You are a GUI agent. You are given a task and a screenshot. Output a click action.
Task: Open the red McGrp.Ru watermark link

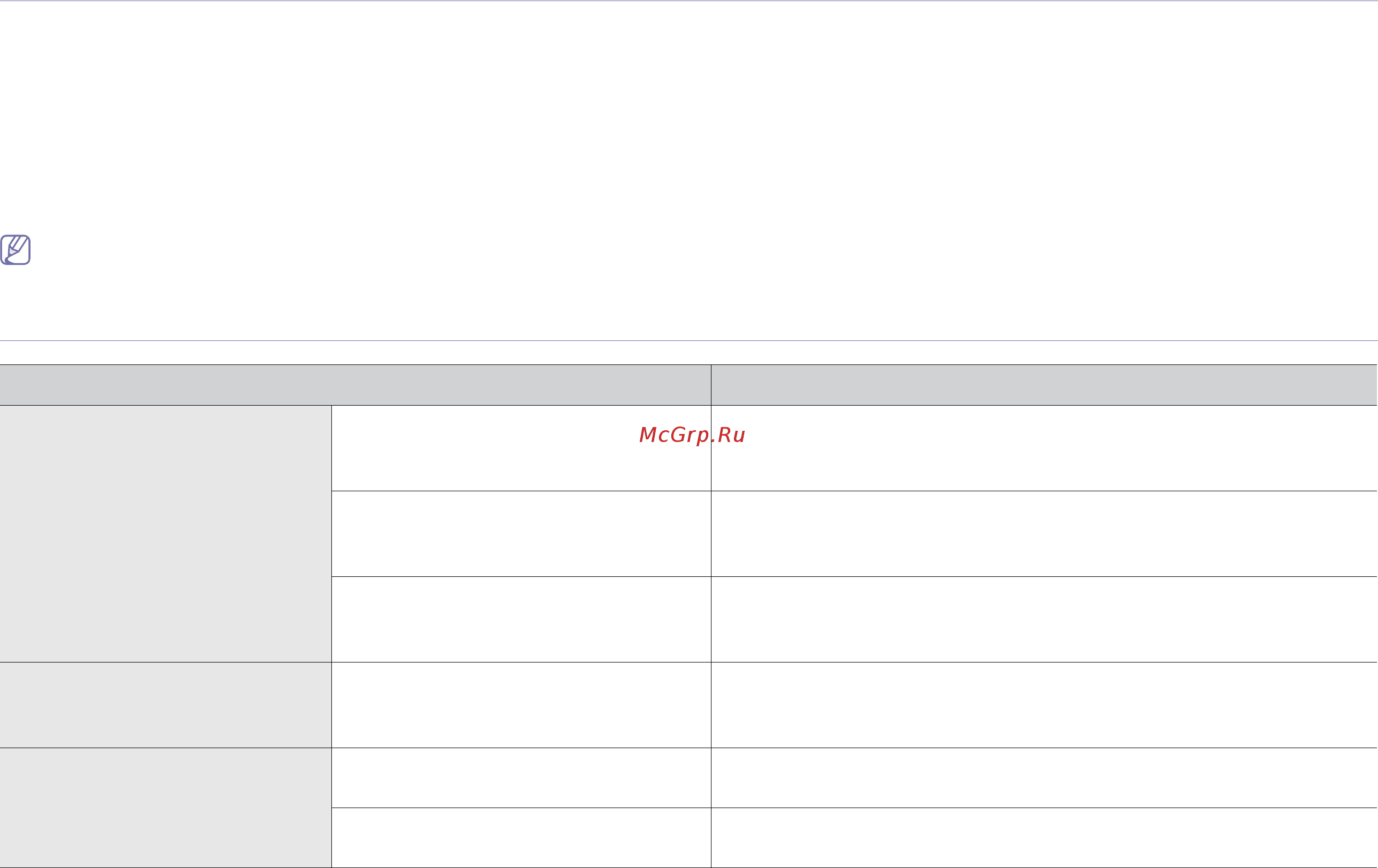[x=692, y=436]
